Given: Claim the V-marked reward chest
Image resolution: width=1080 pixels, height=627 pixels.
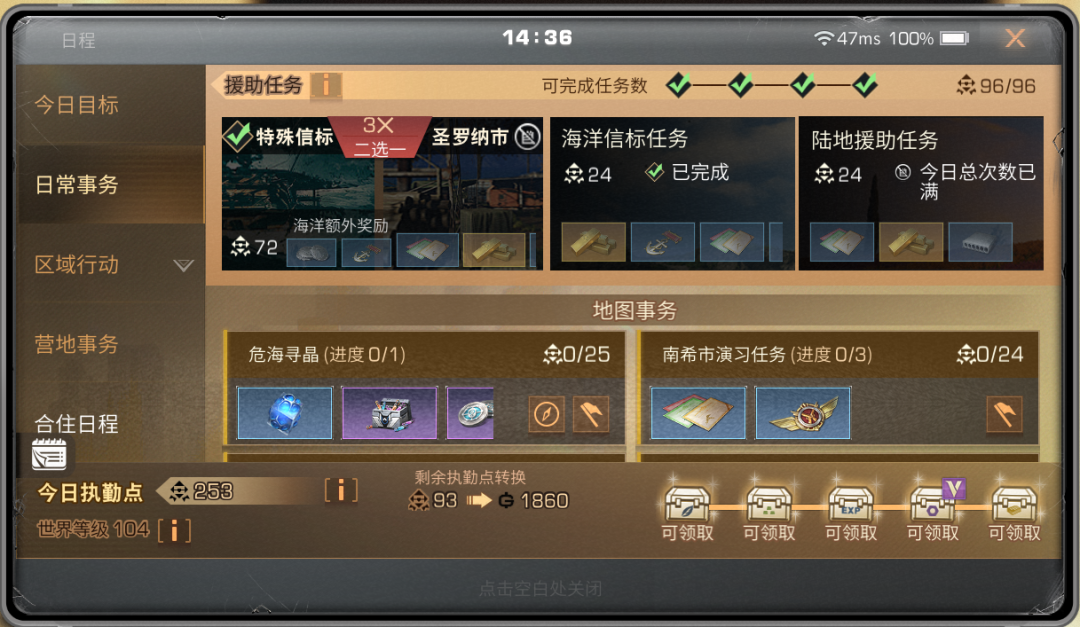Looking at the screenshot, I should (934, 503).
